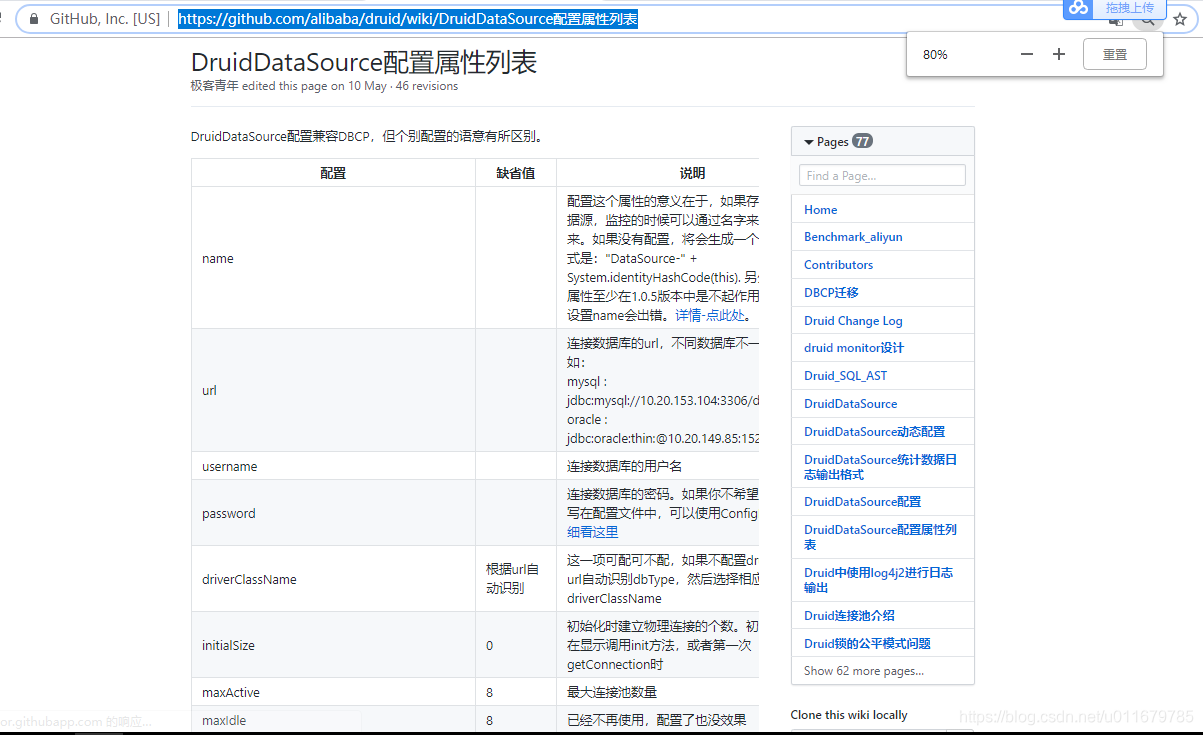Click the maxActive cell
Viewport: 1203px width, 735px height.
pyautogui.click(x=333, y=692)
